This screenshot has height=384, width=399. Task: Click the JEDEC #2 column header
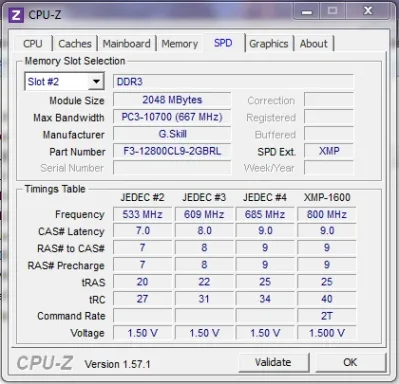point(142,197)
